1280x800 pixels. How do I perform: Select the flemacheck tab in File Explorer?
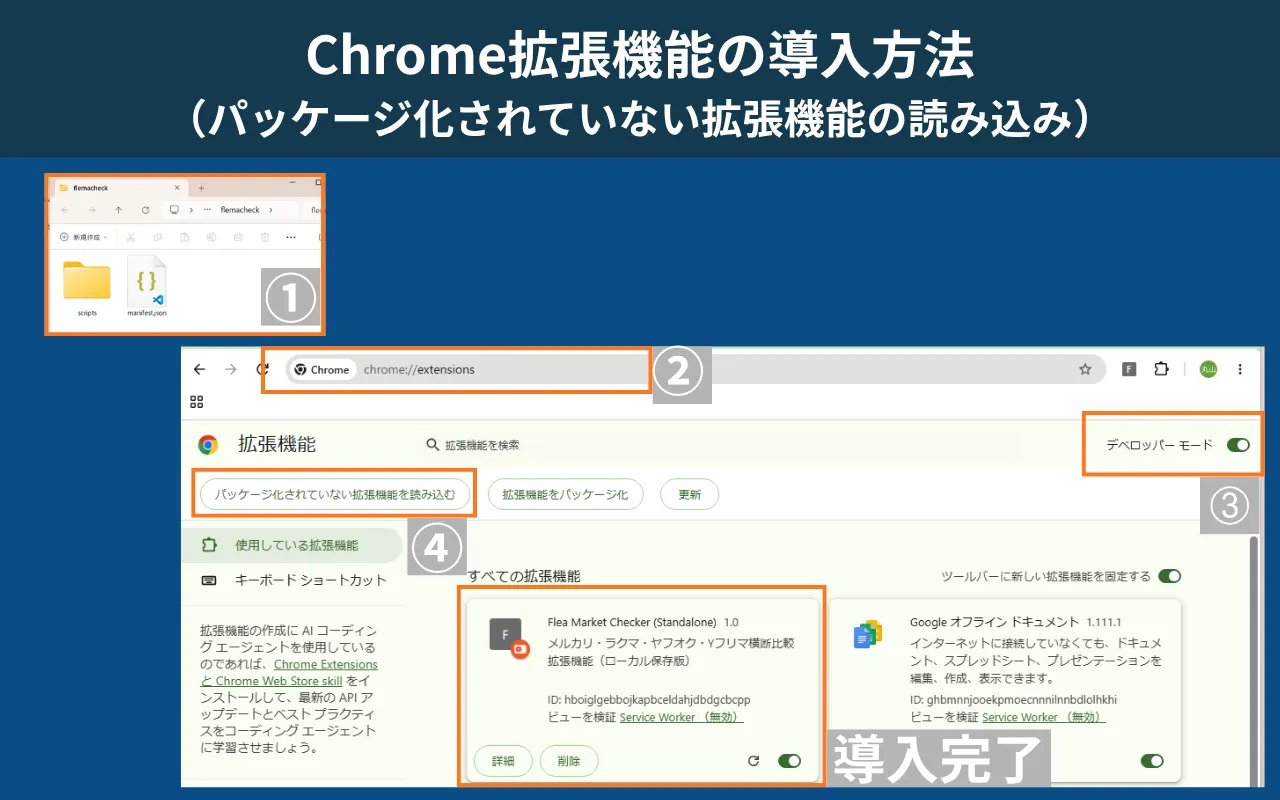(x=119, y=187)
